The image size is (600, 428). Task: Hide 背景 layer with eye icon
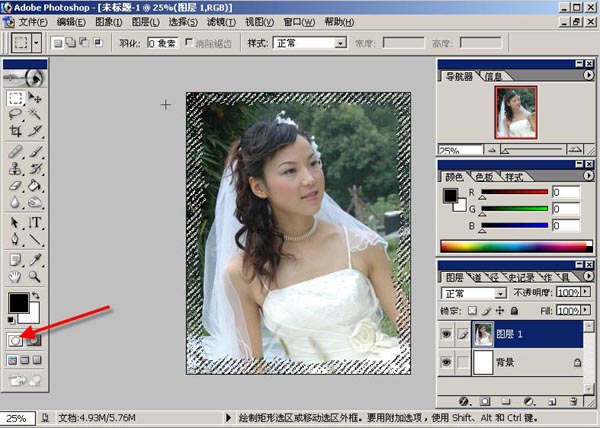point(446,362)
